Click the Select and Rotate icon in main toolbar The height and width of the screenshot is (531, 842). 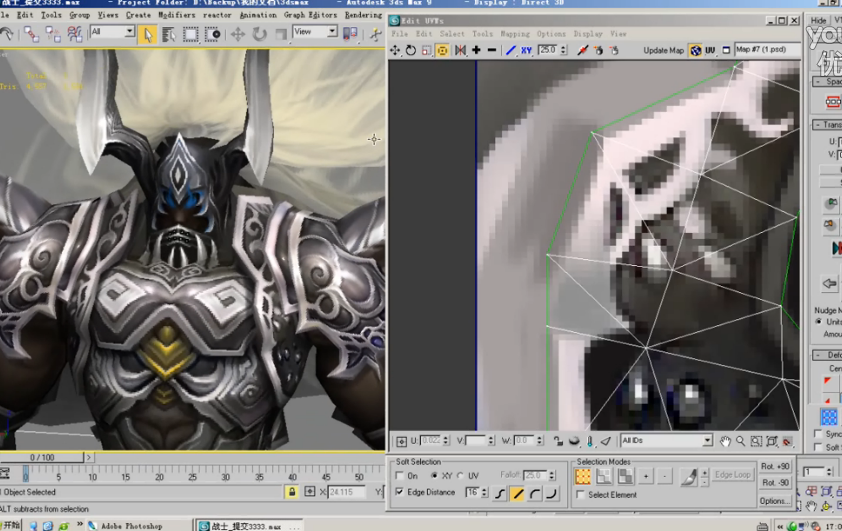point(259,34)
